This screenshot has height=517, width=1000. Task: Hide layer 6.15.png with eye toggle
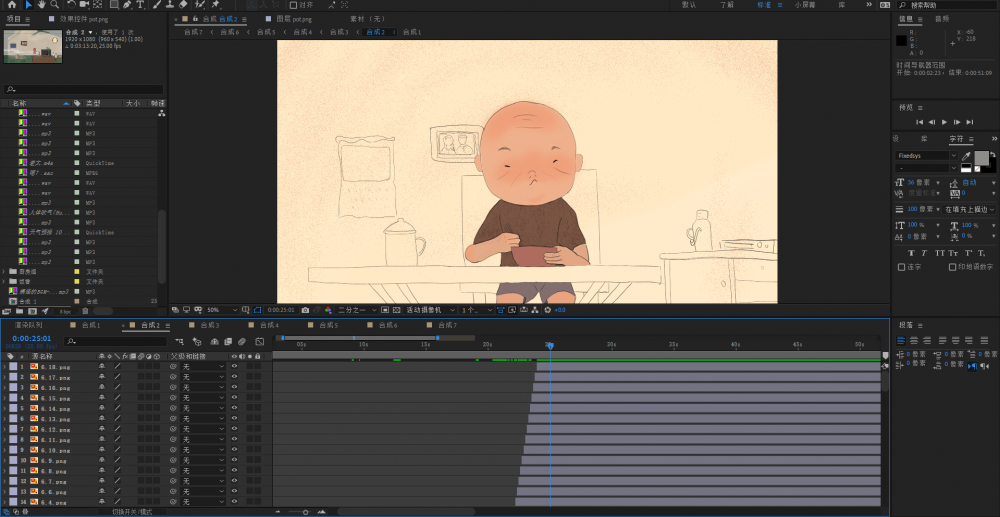[x=234, y=398]
